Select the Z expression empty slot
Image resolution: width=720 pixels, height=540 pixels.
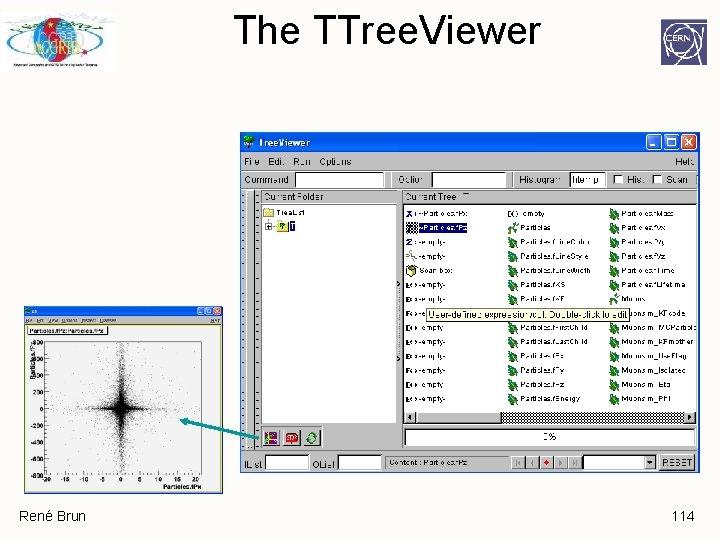[426, 242]
